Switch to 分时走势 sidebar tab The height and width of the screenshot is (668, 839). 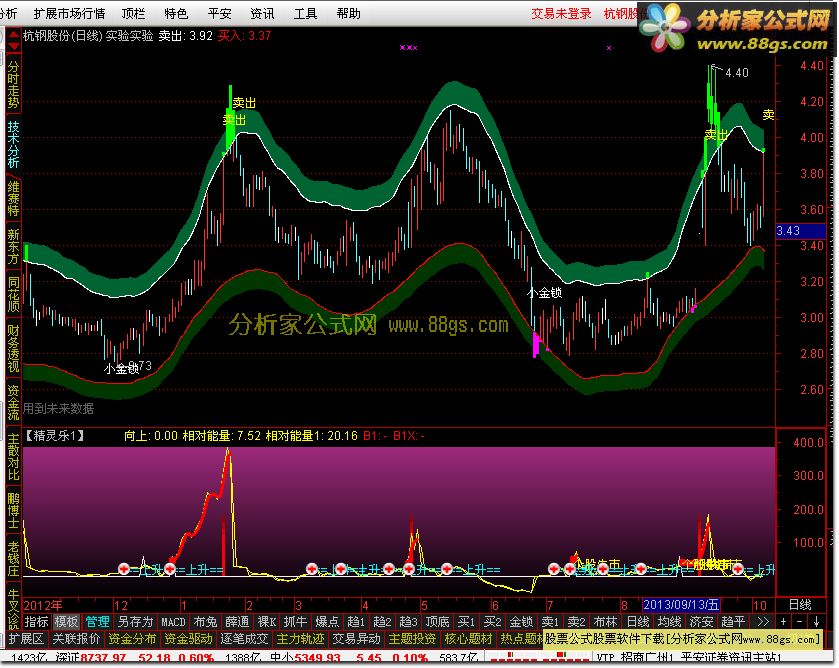click(13, 85)
